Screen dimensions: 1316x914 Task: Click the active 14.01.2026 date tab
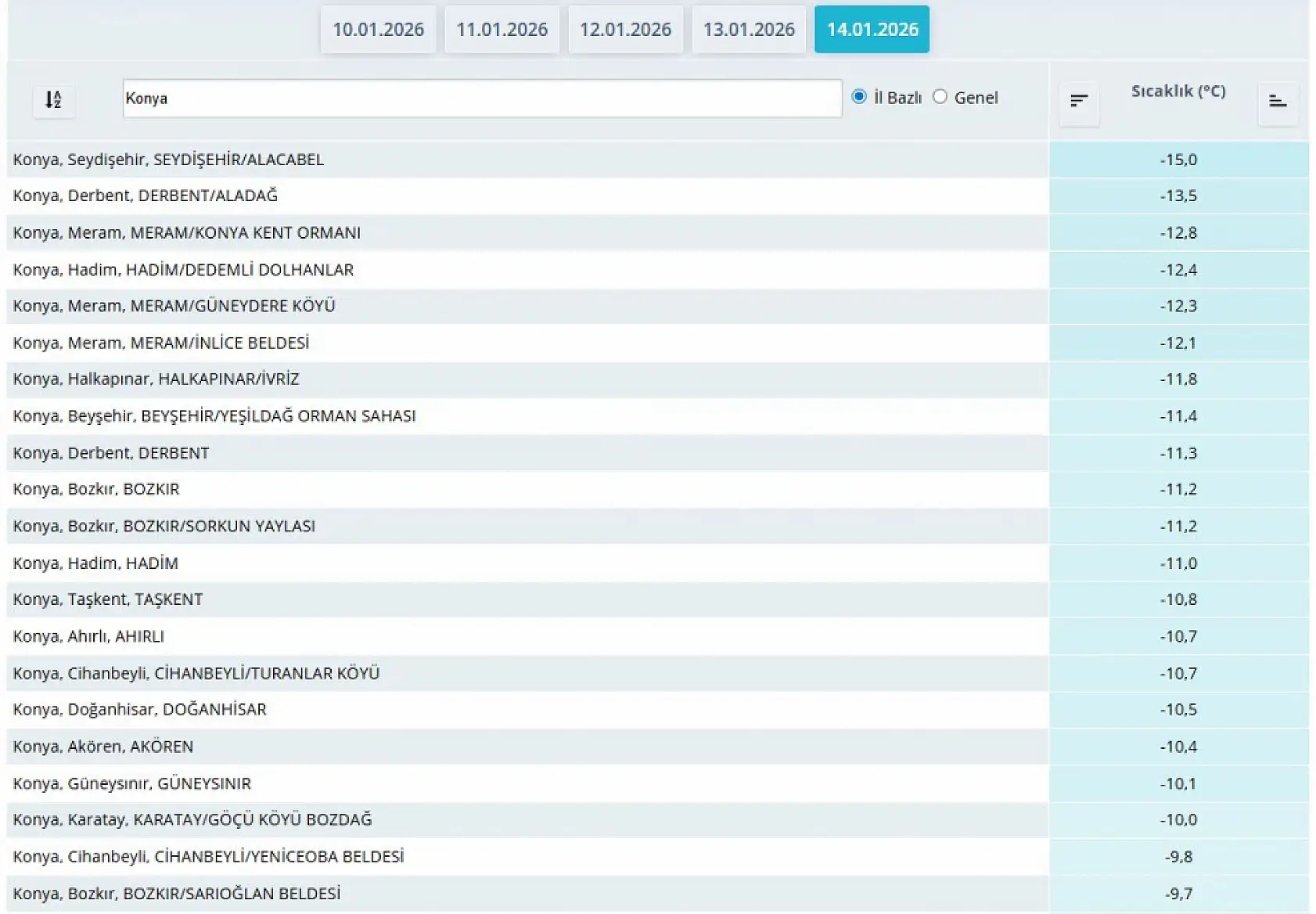(x=872, y=30)
